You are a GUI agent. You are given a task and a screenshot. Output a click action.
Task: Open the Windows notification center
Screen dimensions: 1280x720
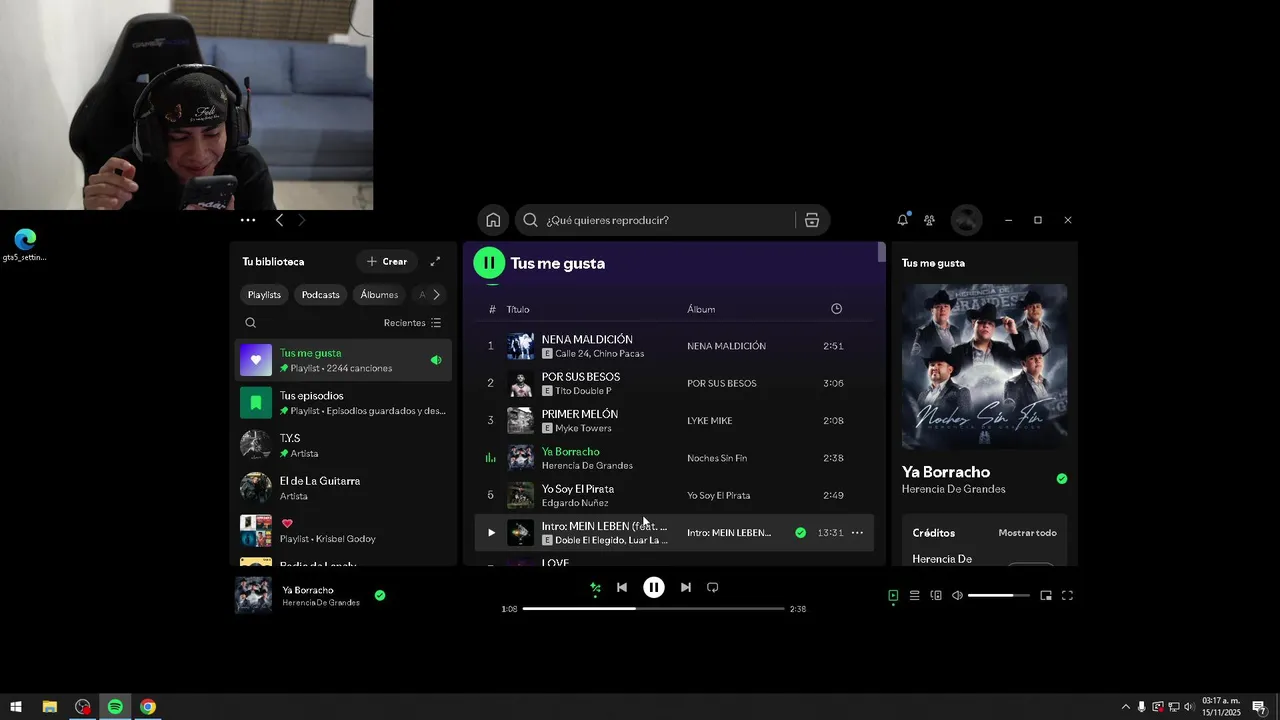coord(1259,707)
